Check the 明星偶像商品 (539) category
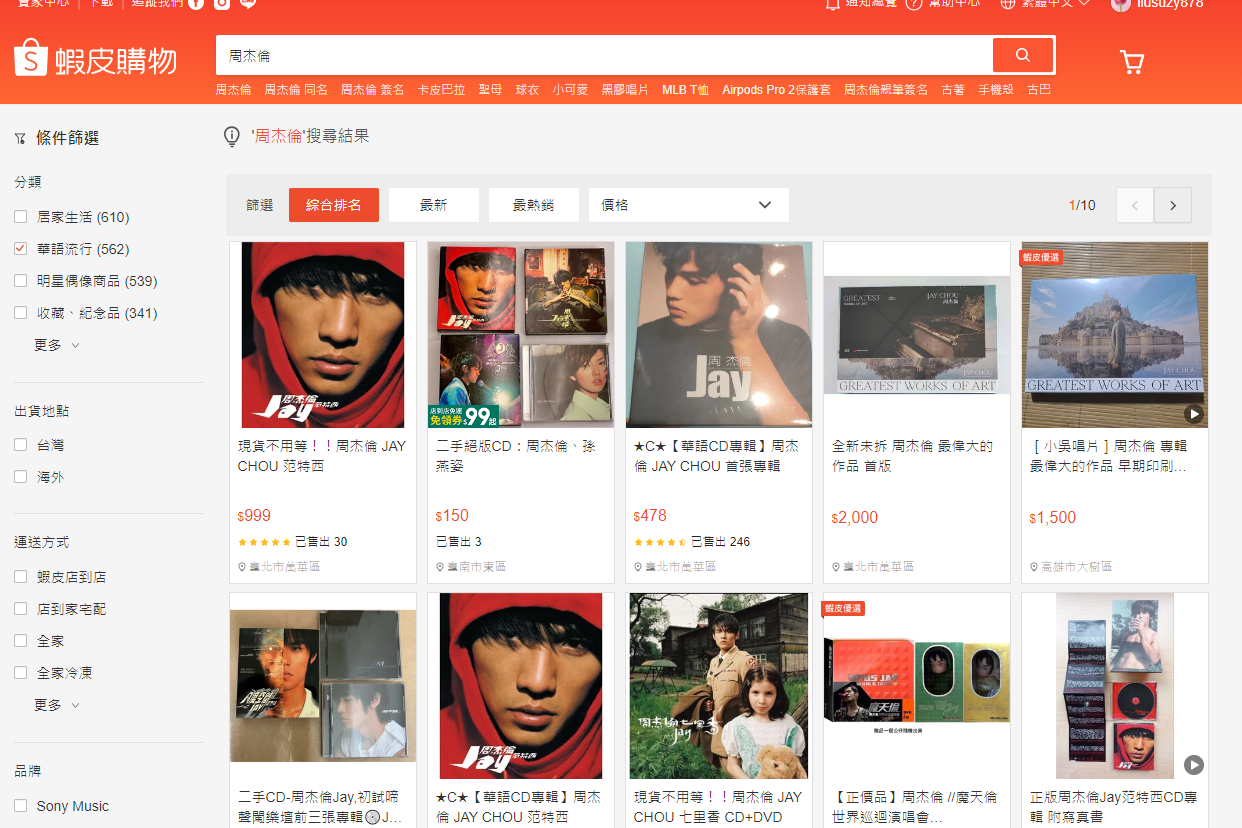 (x=20, y=281)
